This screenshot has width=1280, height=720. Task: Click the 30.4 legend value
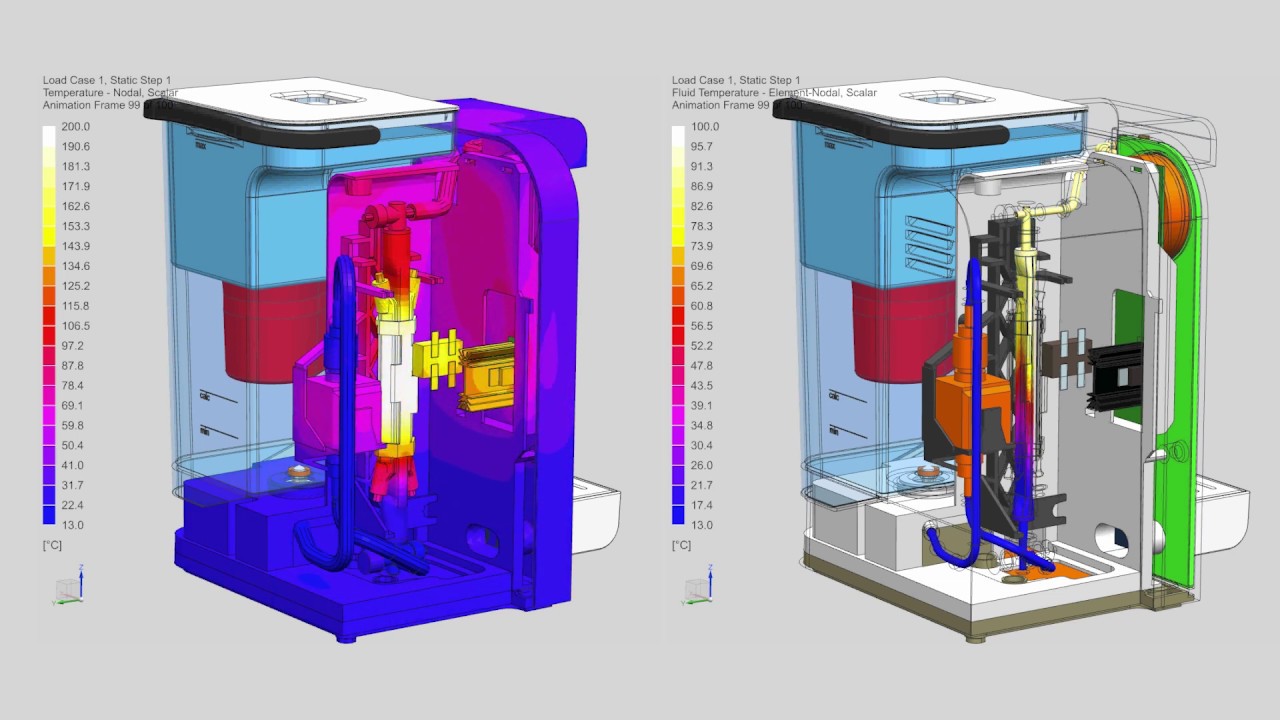[702, 446]
